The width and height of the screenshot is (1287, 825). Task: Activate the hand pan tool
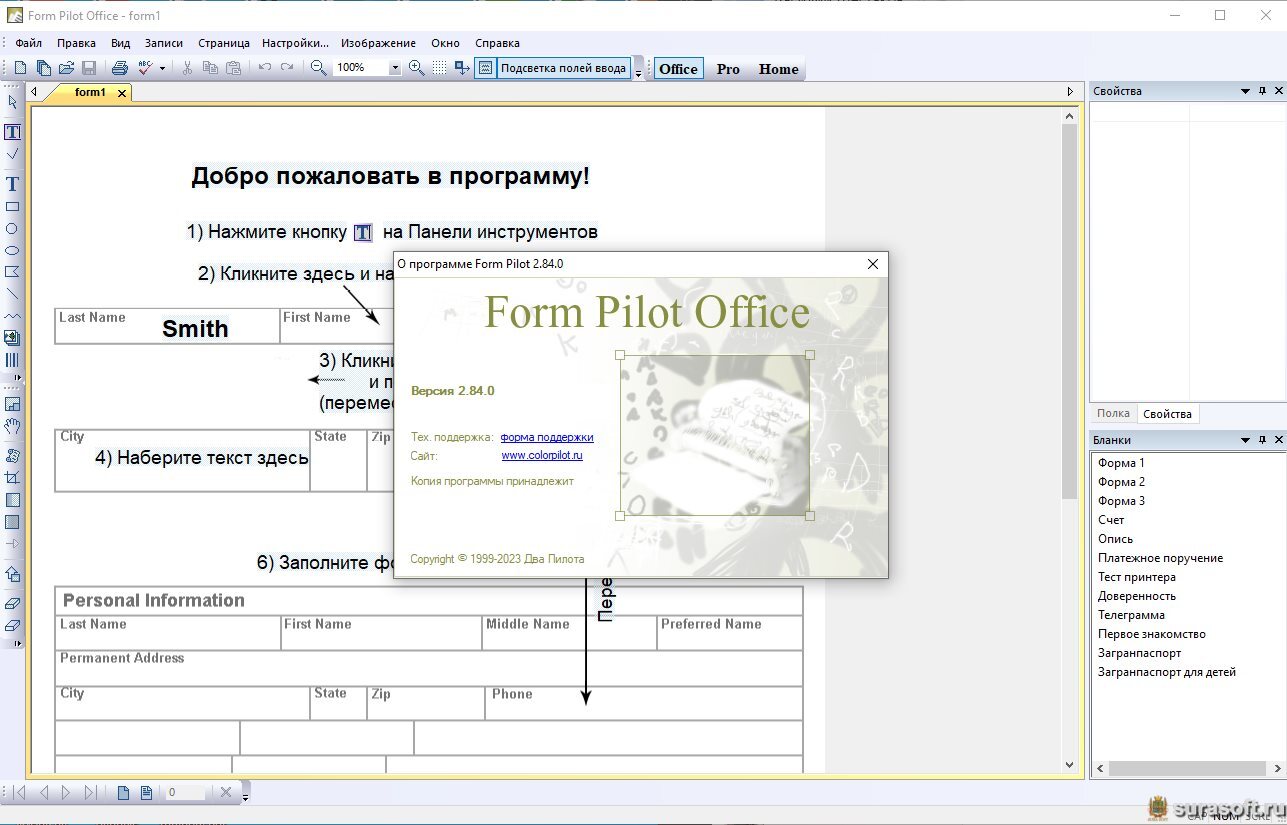pos(12,426)
